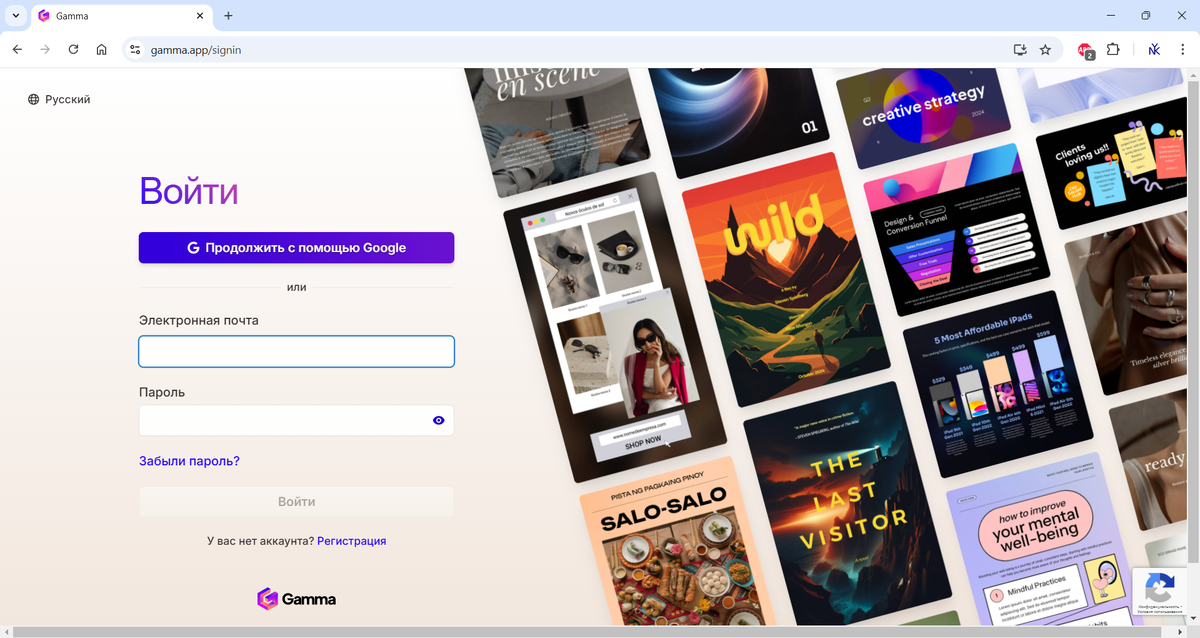The image size is (1200, 638).
Task: Go to the home page icon
Action: pyautogui.click(x=101, y=49)
